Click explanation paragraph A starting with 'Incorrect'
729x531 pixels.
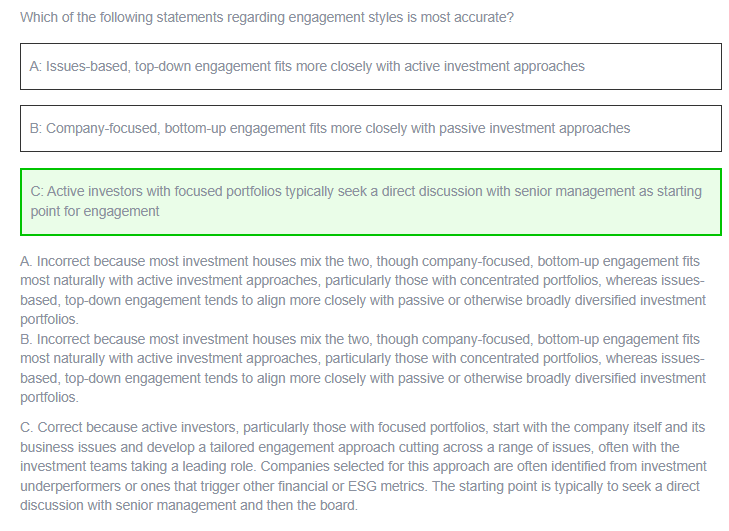(x=363, y=290)
